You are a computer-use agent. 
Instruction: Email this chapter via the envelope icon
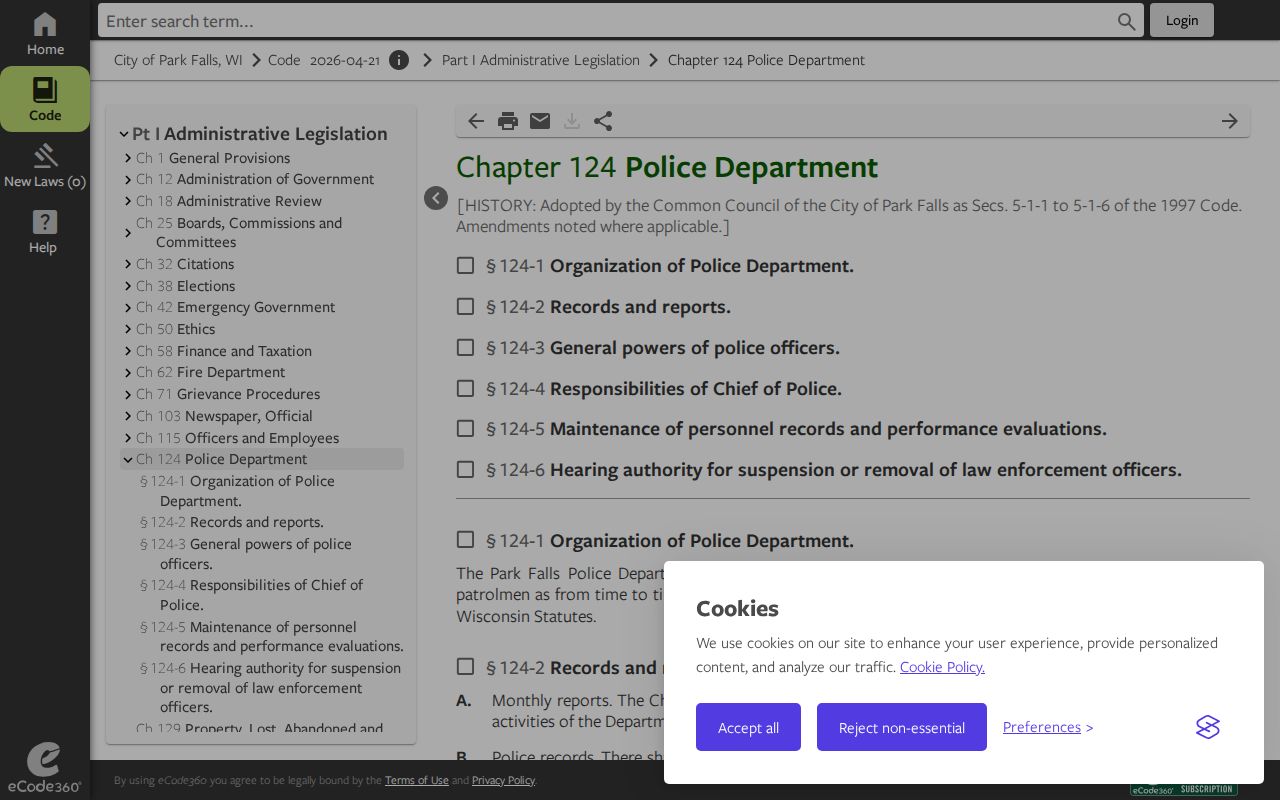coord(540,121)
